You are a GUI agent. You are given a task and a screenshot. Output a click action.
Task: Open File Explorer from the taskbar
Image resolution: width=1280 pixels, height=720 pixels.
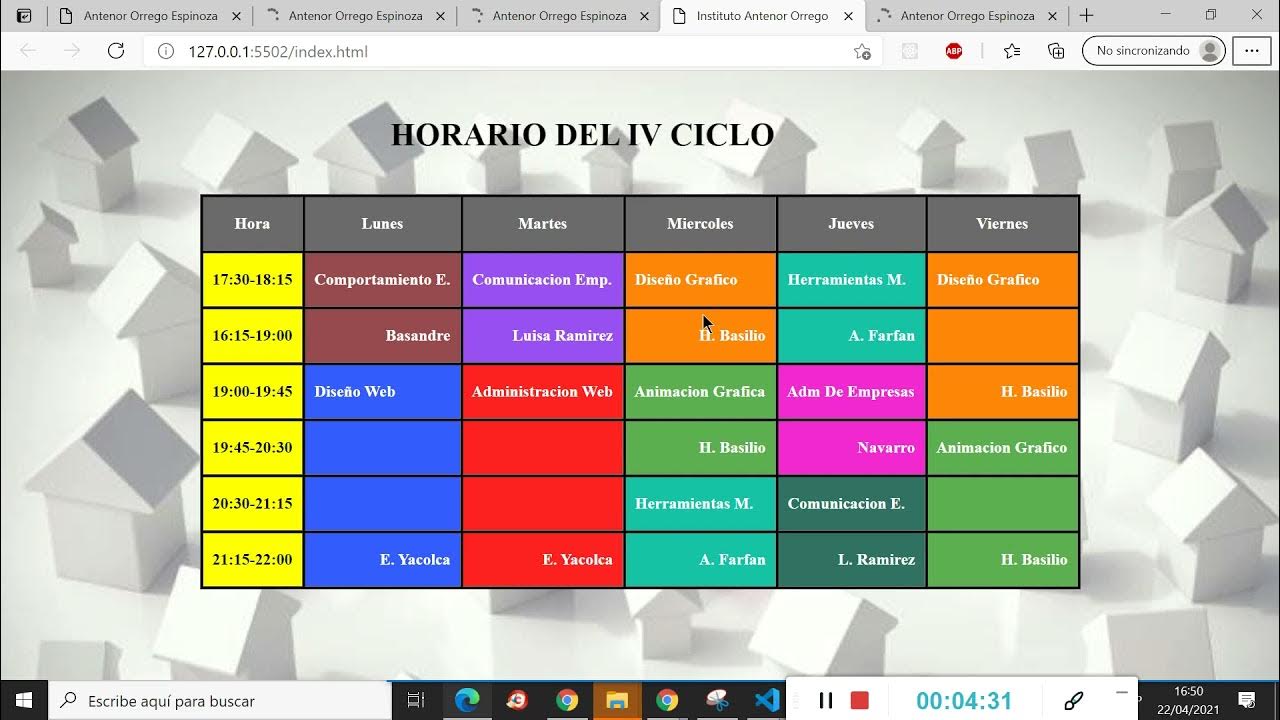(x=617, y=700)
